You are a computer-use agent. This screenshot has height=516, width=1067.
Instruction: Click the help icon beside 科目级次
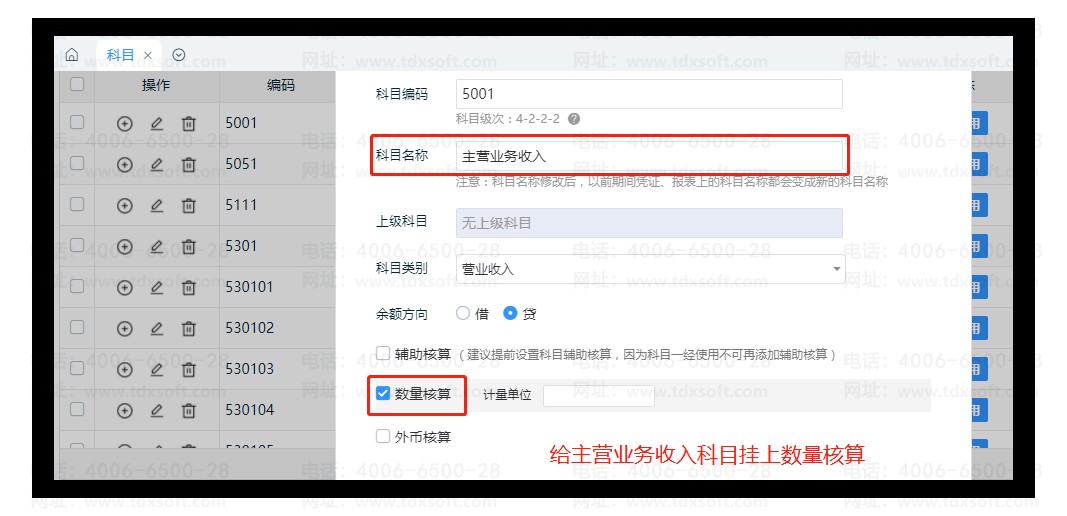click(574, 119)
